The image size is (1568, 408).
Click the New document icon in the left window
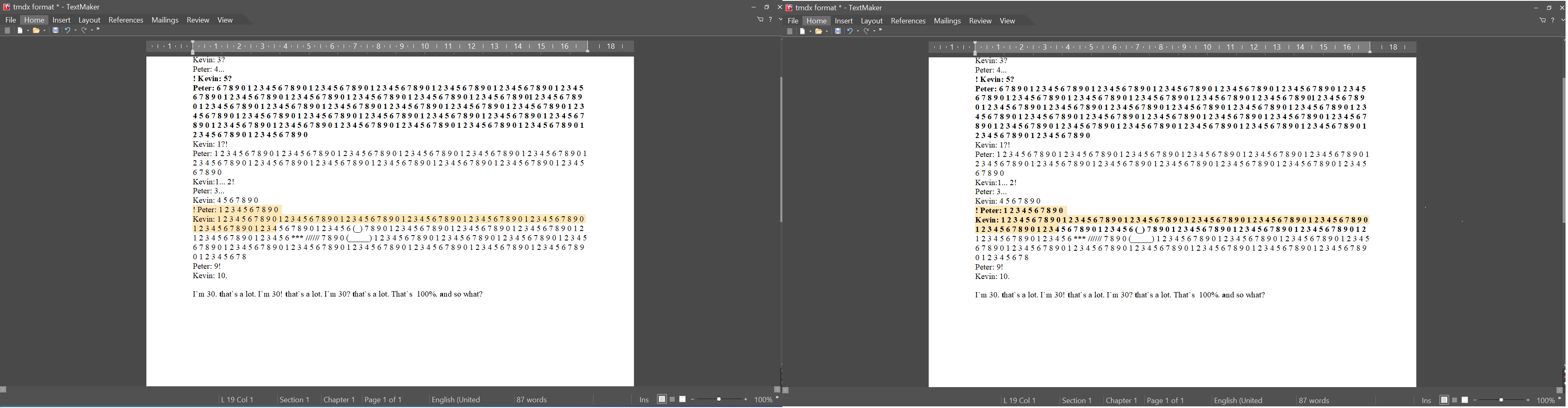pyautogui.click(x=20, y=30)
